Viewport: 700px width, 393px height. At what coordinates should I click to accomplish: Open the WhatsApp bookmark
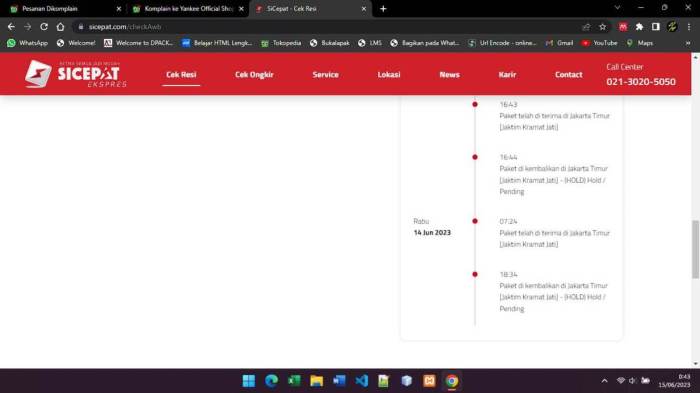(27, 43)
